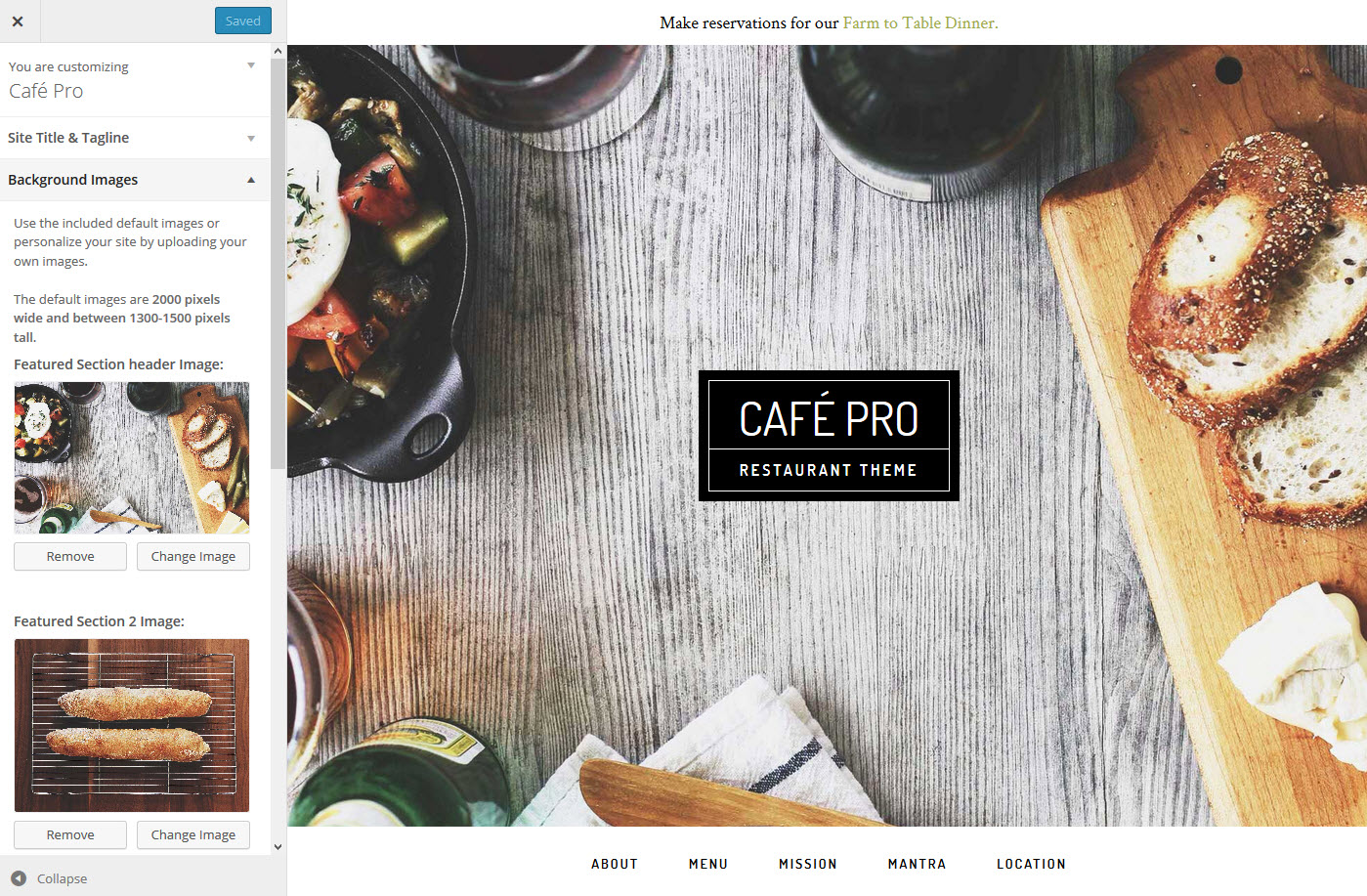Click the Café Pro Restaurant Theme logo
The image size is (1367, 896).
pos(829,436)
